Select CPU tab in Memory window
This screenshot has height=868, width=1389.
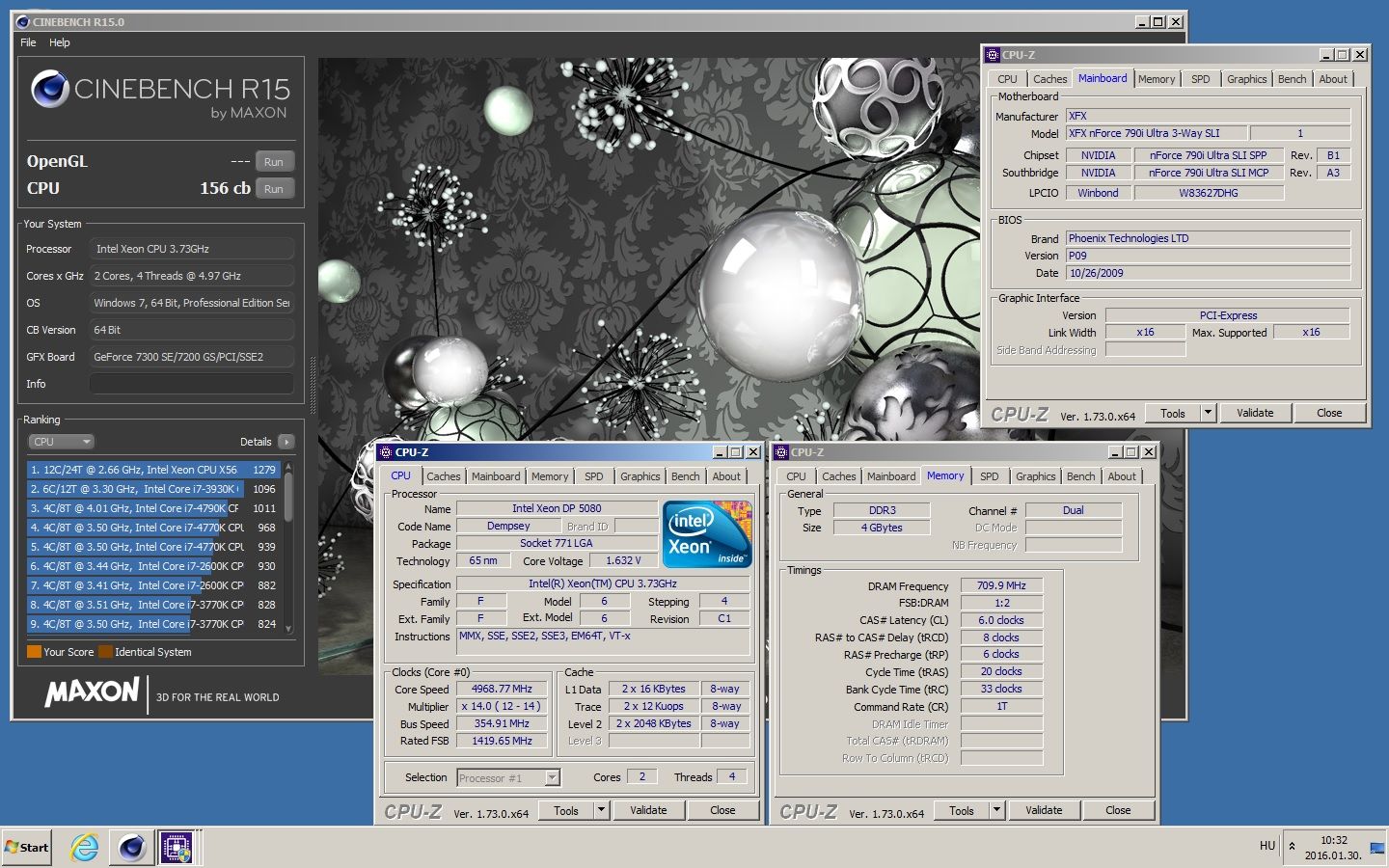pos(796,476)
